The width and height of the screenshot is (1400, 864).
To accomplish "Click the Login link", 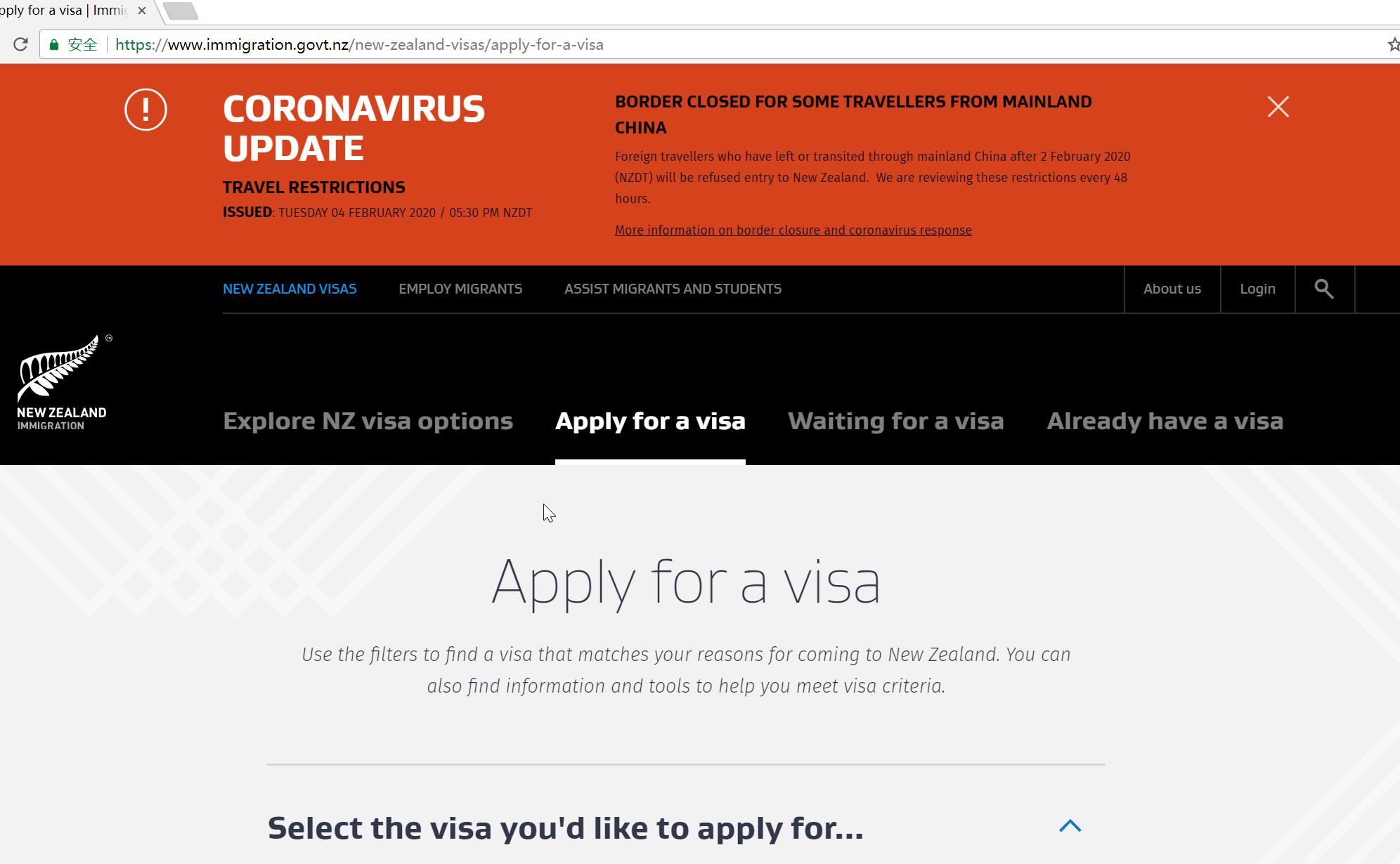I will tap(1257, 289).
